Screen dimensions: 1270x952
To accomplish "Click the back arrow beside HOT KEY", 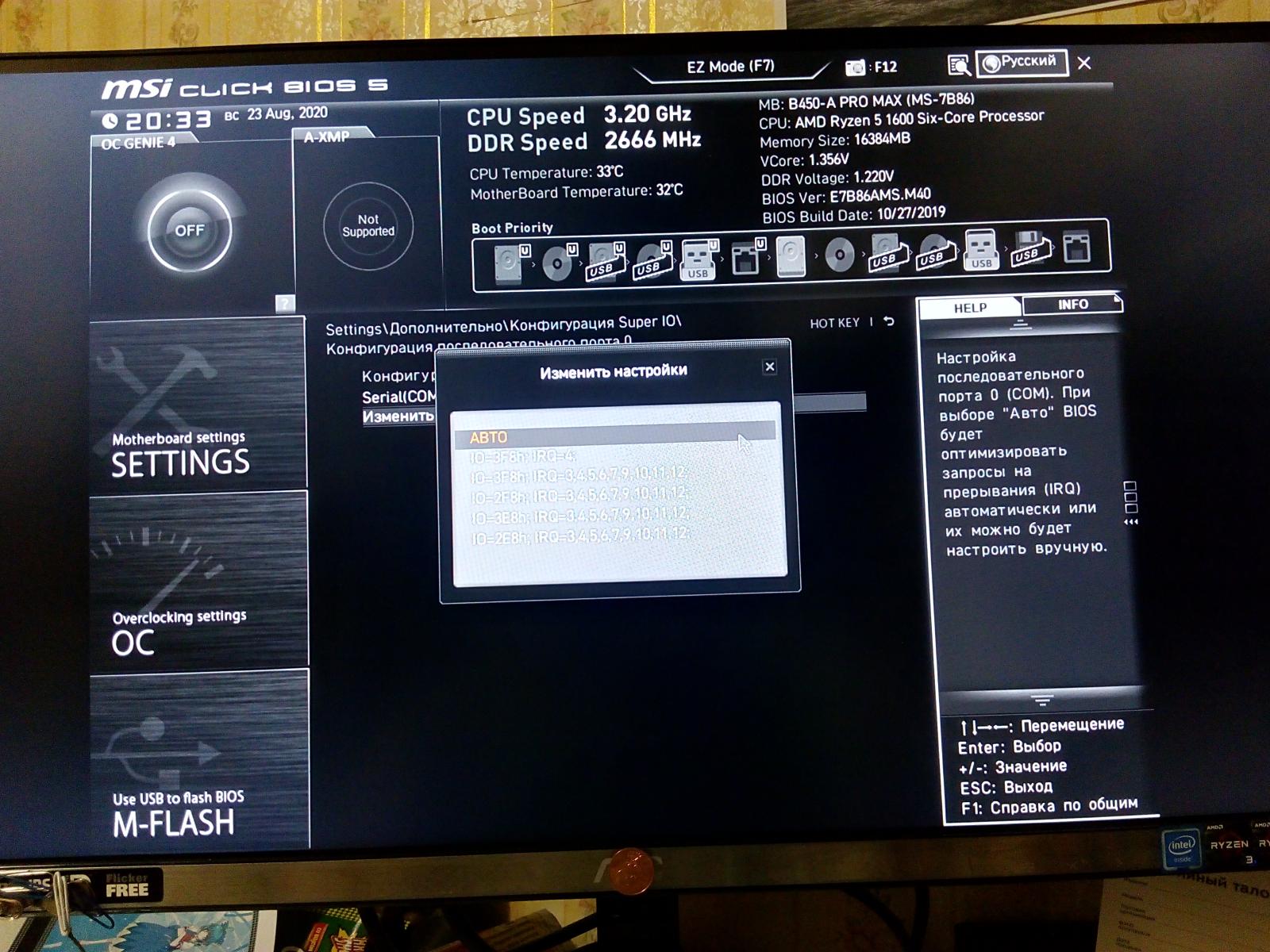I will pos(889,321).
